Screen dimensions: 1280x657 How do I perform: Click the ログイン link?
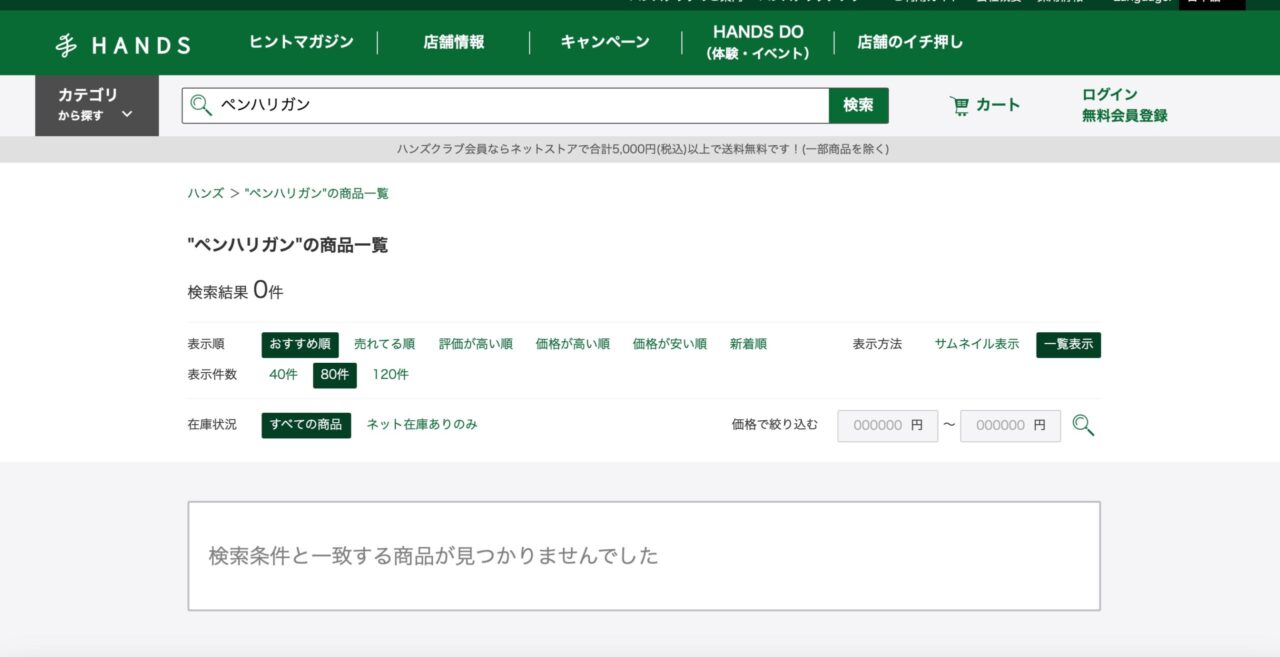[1110, 94]
